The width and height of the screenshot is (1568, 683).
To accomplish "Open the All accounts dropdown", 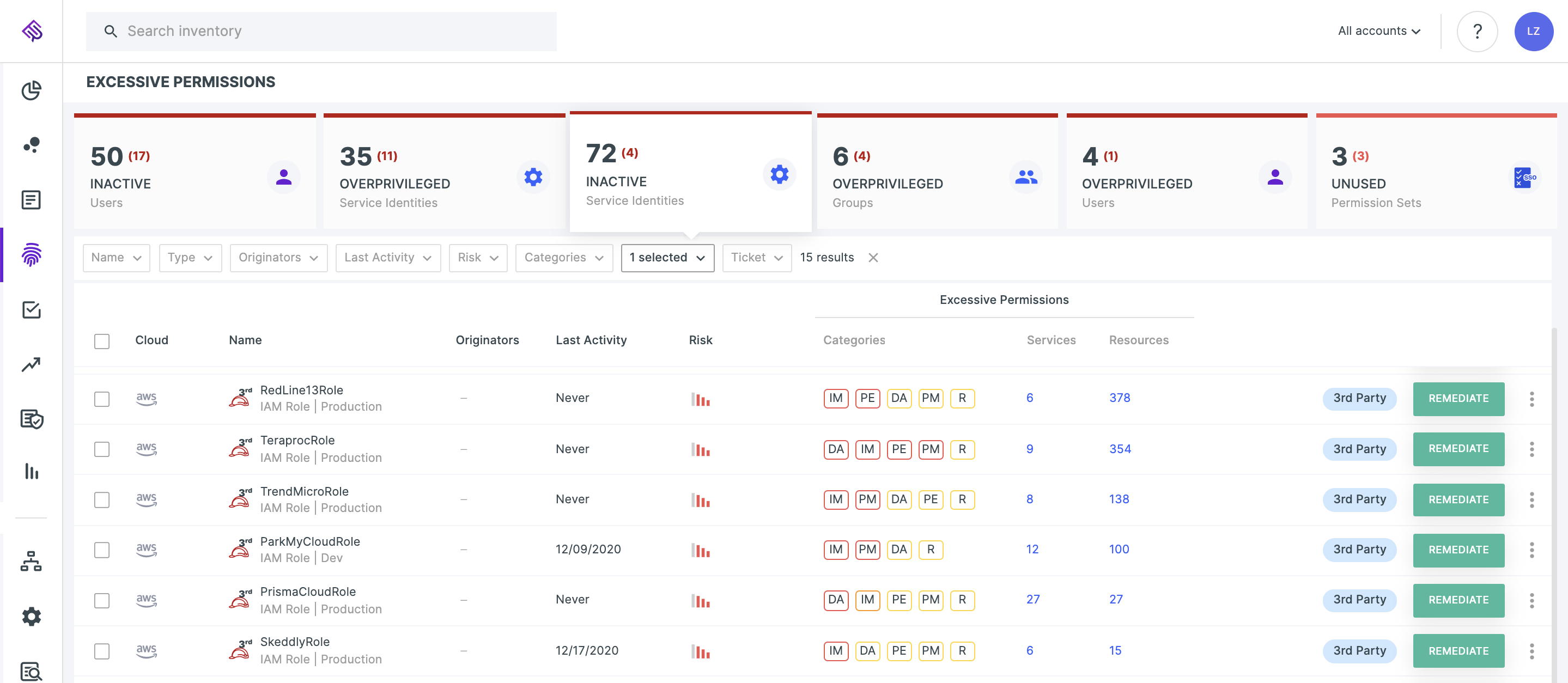I will 1379,31.
